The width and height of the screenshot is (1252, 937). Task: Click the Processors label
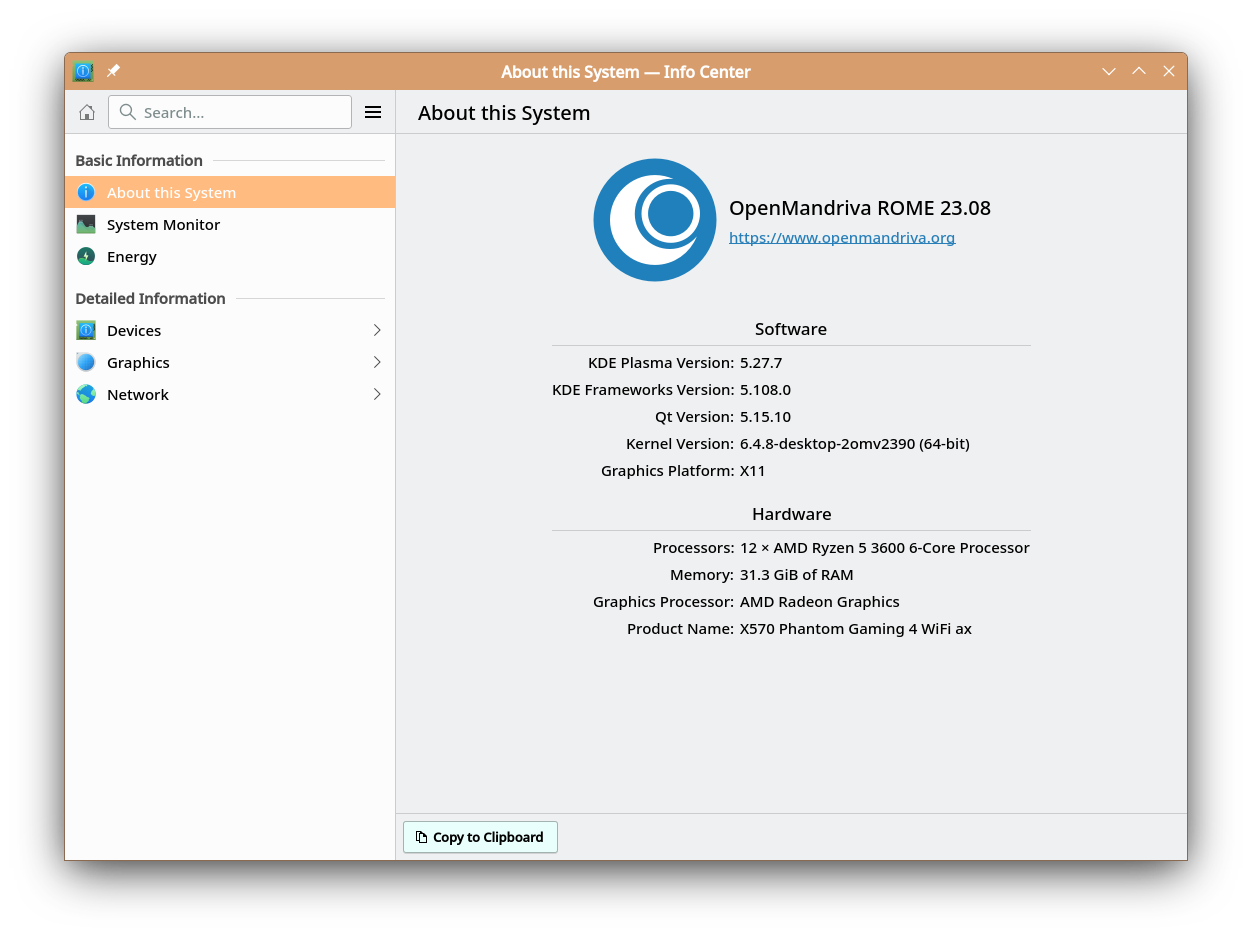(694, 547)
